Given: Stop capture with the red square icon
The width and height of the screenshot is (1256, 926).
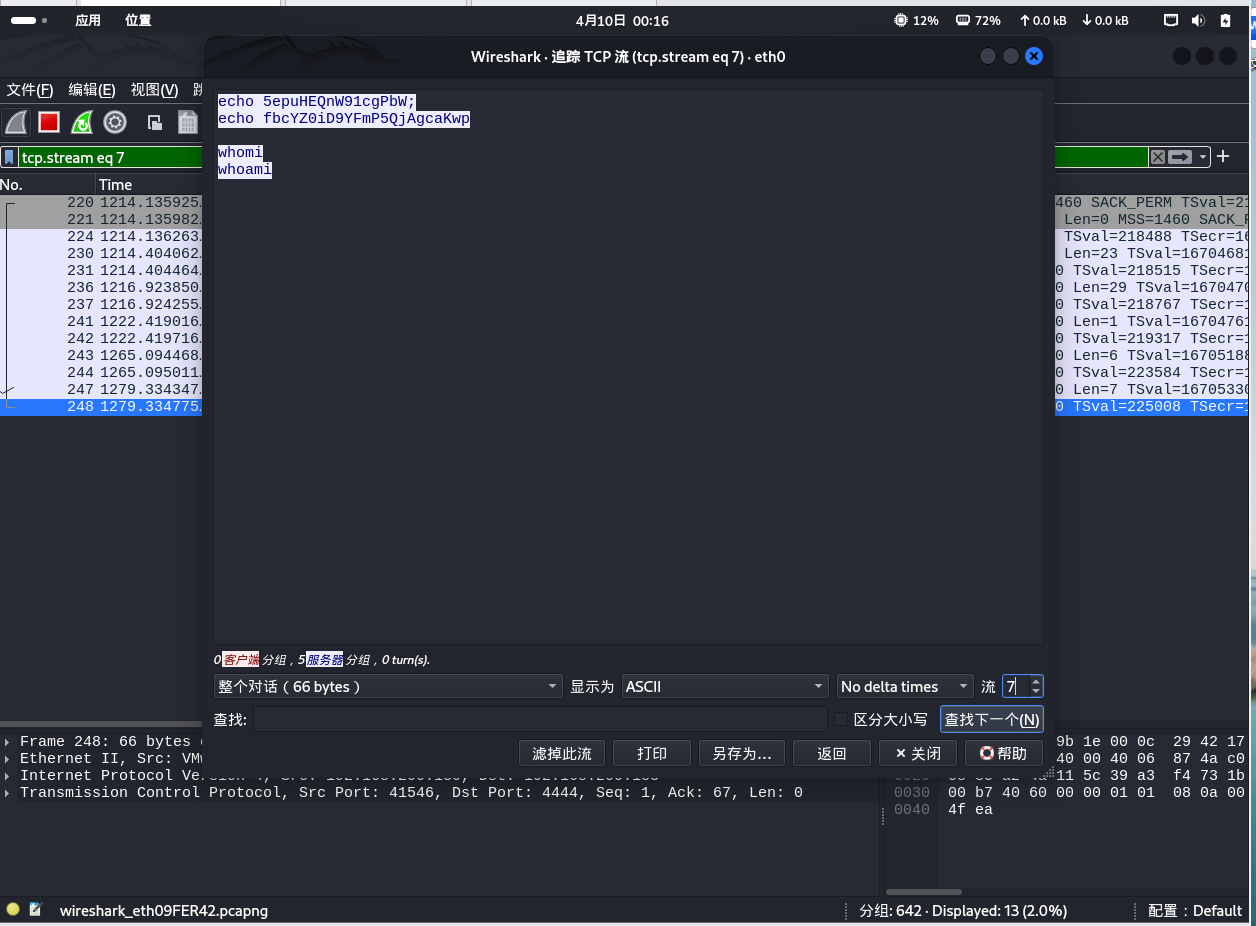Looking at the screenshot, I should tap(49, 122).
